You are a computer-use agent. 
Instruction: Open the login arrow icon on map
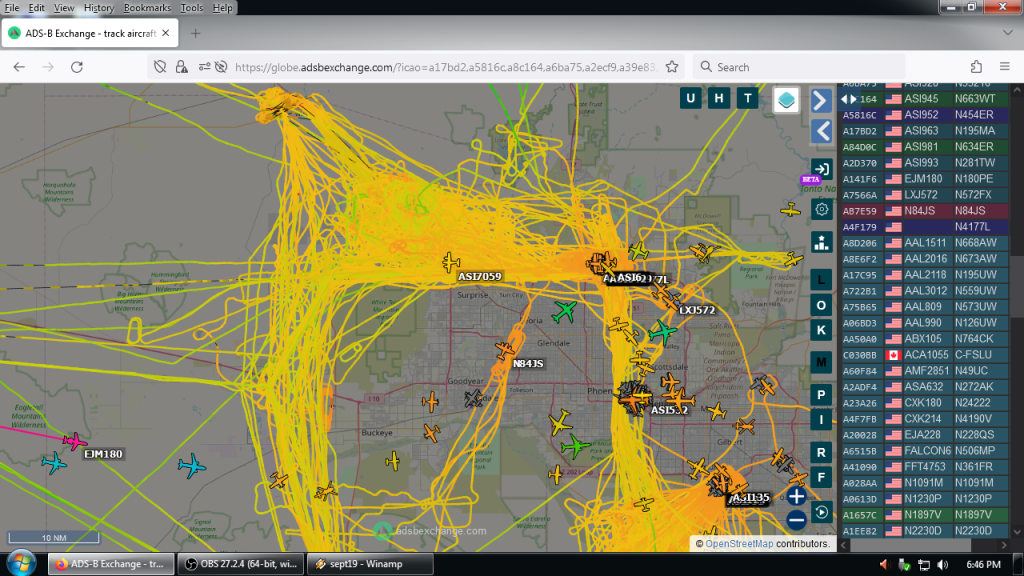tap(822, 170)
